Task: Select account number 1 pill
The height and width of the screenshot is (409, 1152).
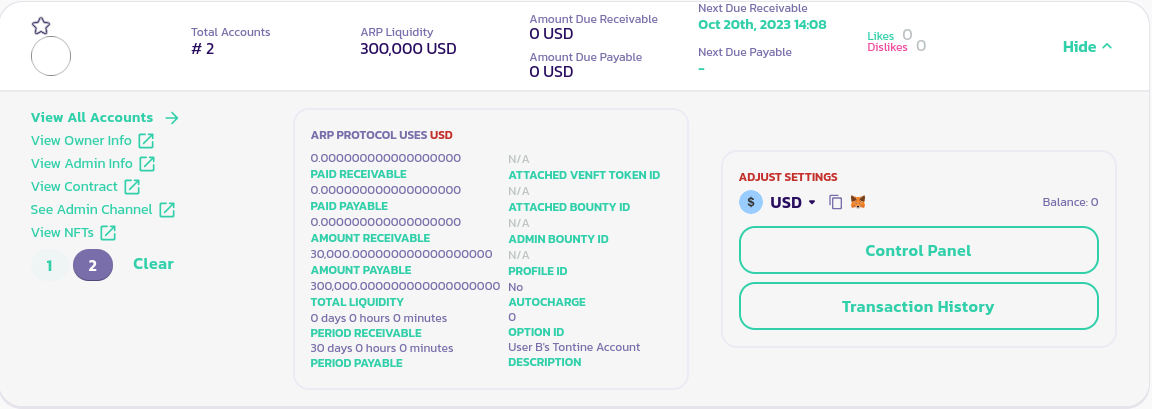Action: (x=50, y=265)
